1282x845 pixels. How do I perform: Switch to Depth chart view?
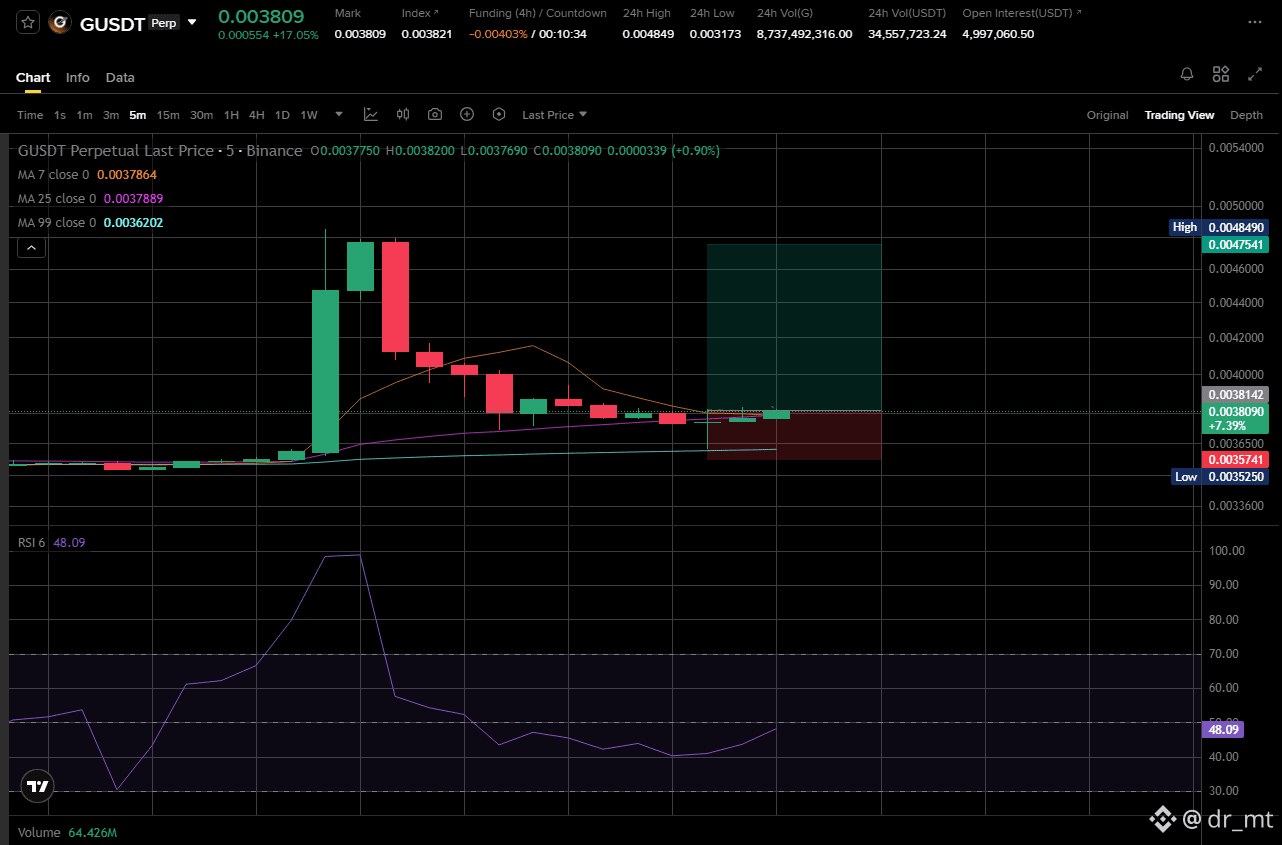[x=1247, y=115]
